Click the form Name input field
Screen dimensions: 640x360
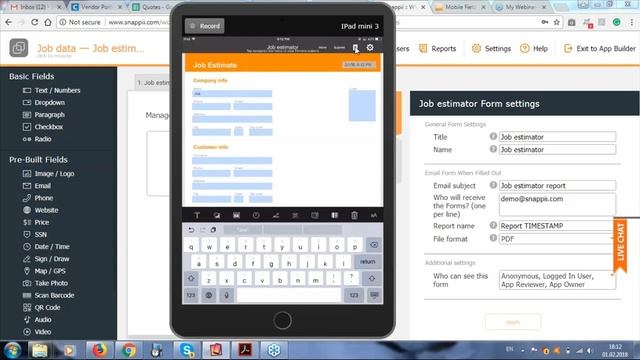(x=557, y=149)
